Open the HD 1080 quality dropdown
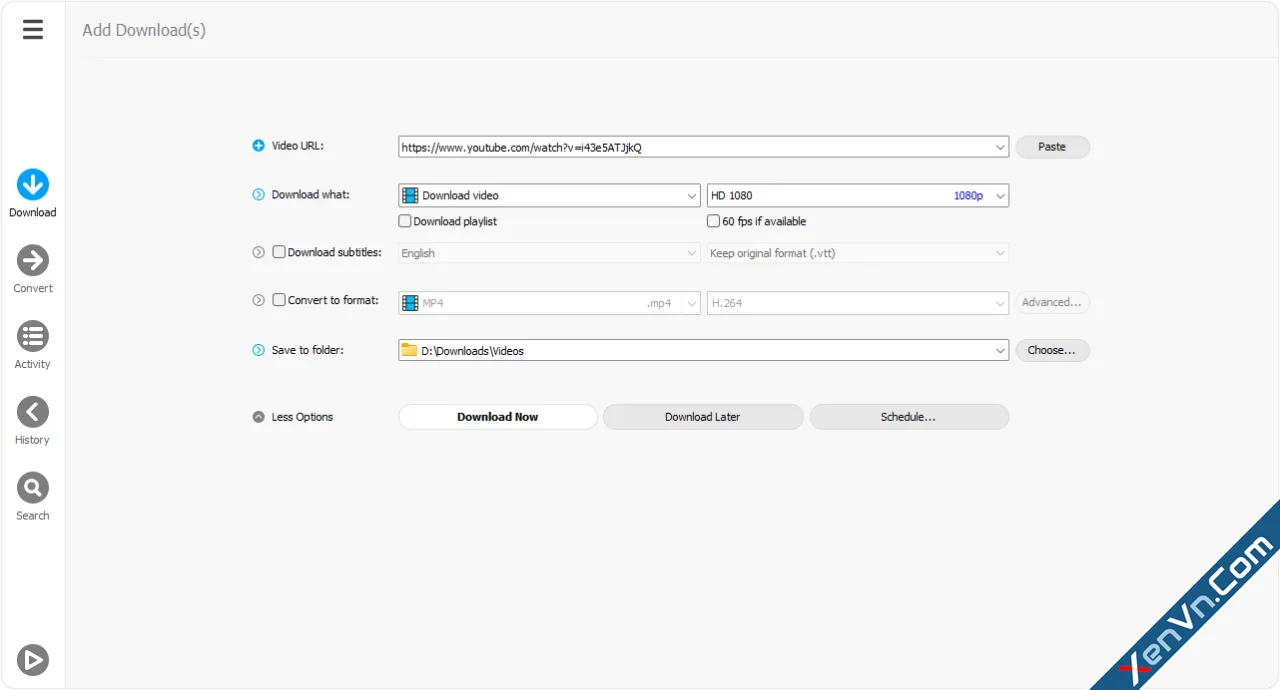The height and width of the screenshot is (690, 1280). point(858,195)
